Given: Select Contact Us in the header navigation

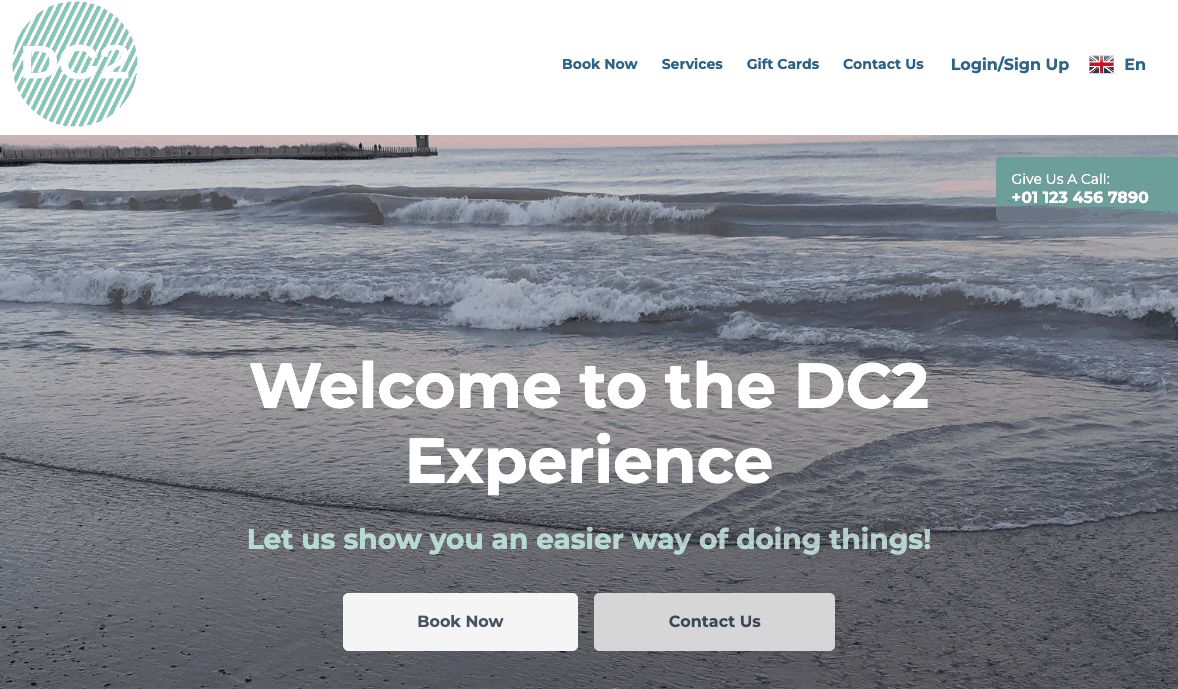Looking at the screenshot, I should point(884,65).
